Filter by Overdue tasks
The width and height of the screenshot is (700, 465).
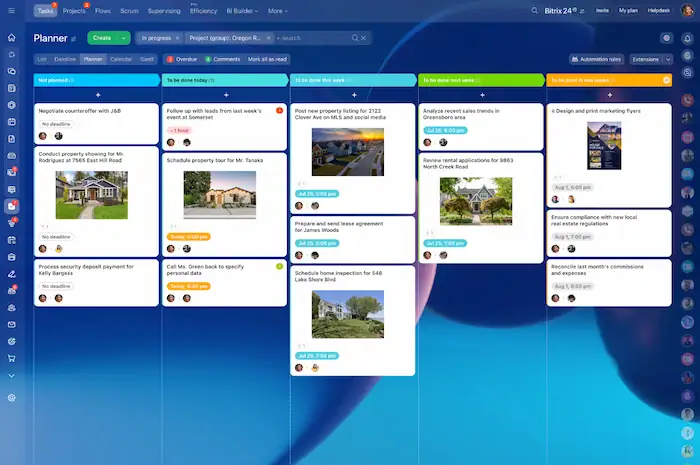pyautogui.click(x=182, y=59)
